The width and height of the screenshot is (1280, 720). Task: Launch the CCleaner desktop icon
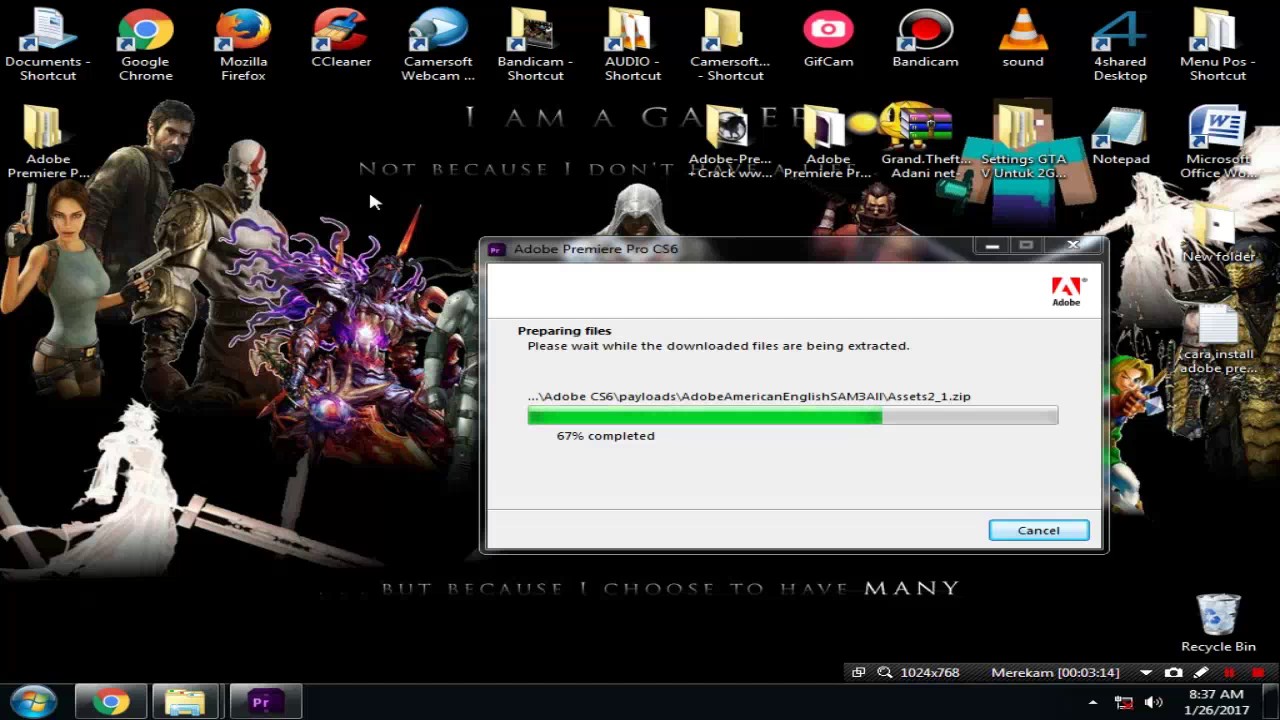coord(341,40)
